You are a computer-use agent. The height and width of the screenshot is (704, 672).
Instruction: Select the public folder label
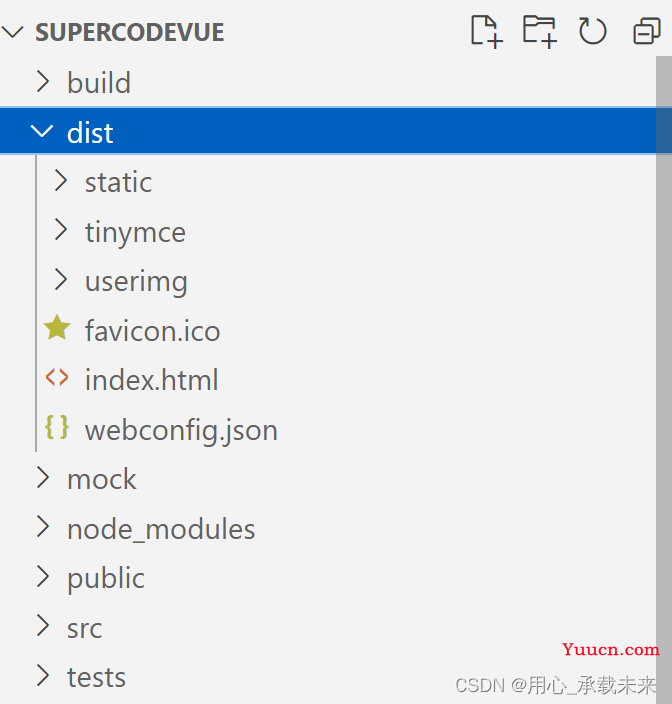106,578
